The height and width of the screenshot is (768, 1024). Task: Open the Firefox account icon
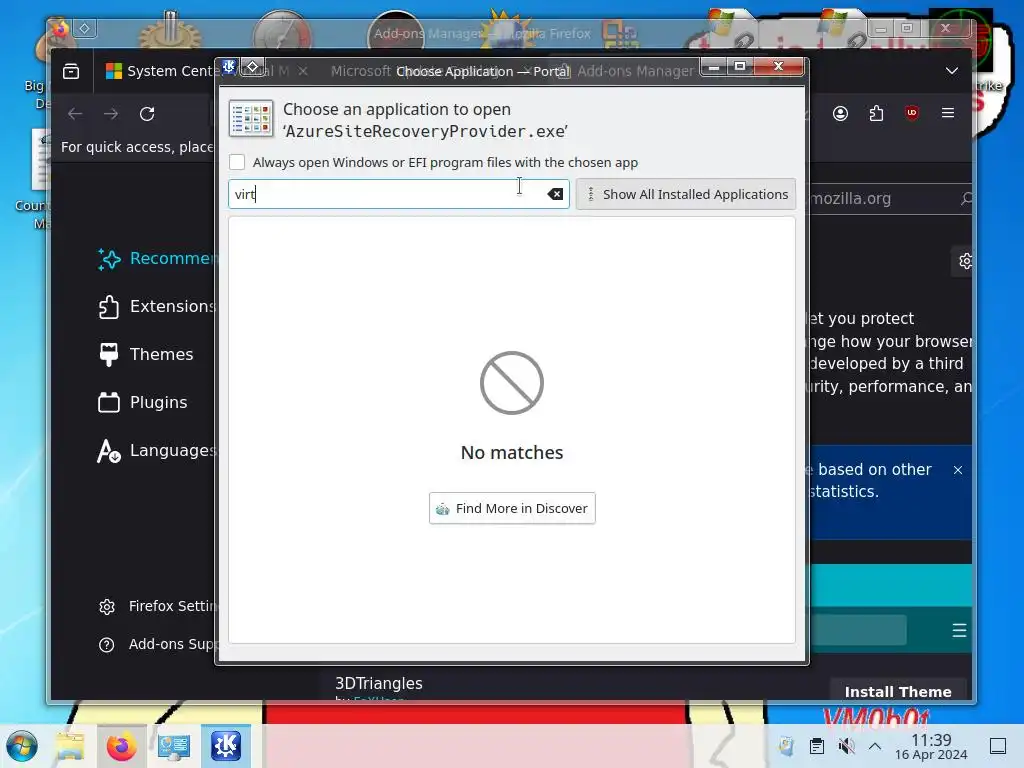click(840, 114)
